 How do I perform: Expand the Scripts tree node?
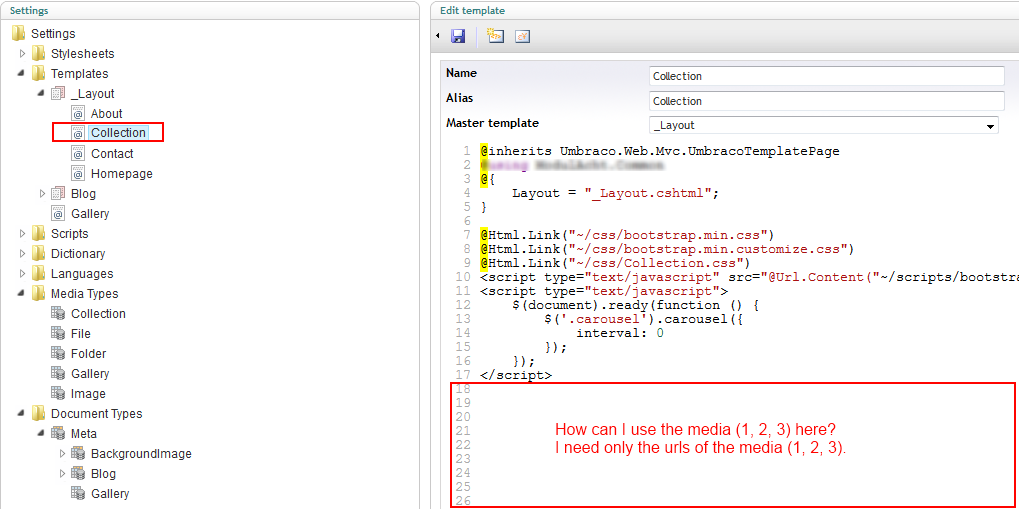[x=23, y=233]
